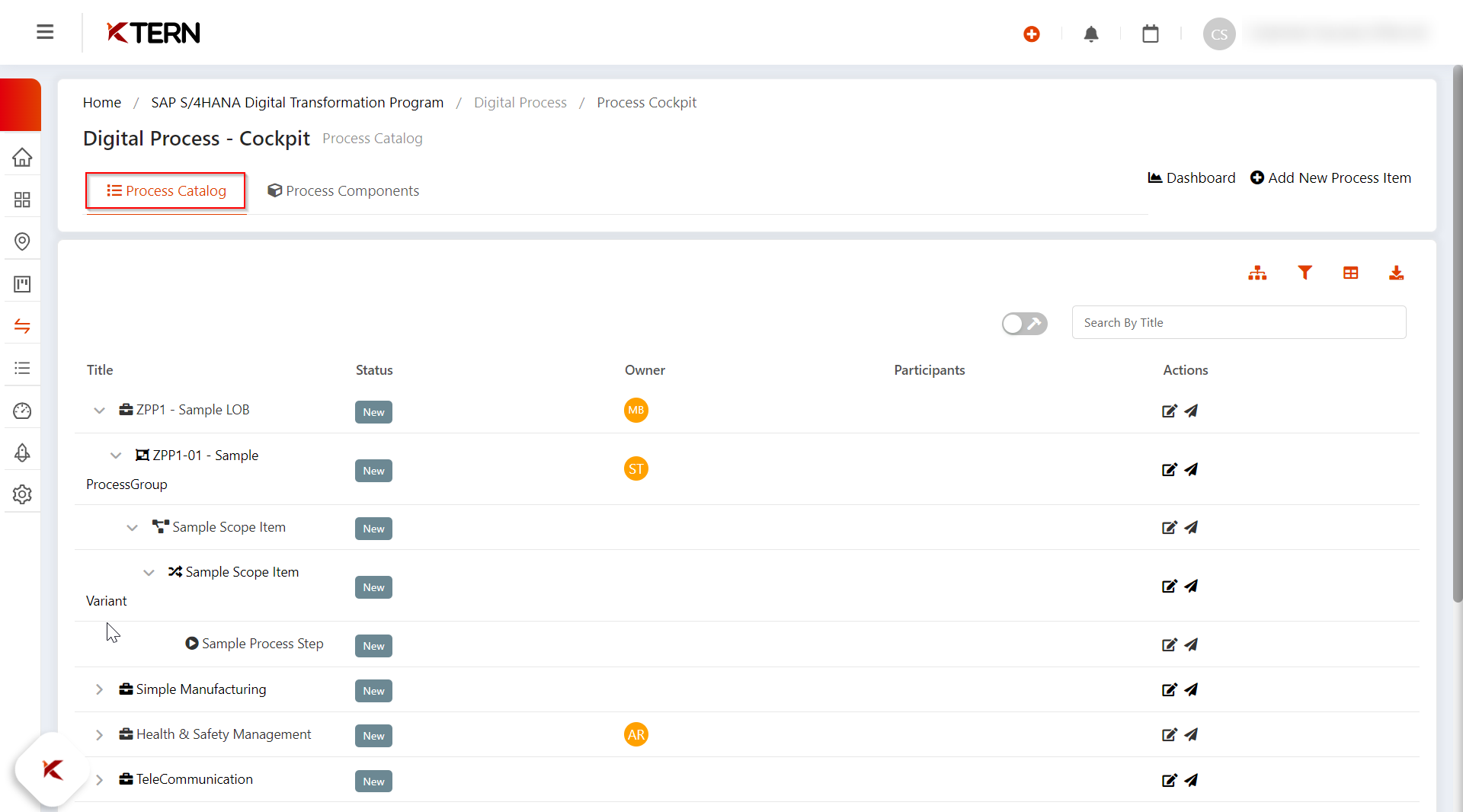Screen dimensions: 1463x812
Task: Select the Process Catalog tab
Action: point(166,191)
